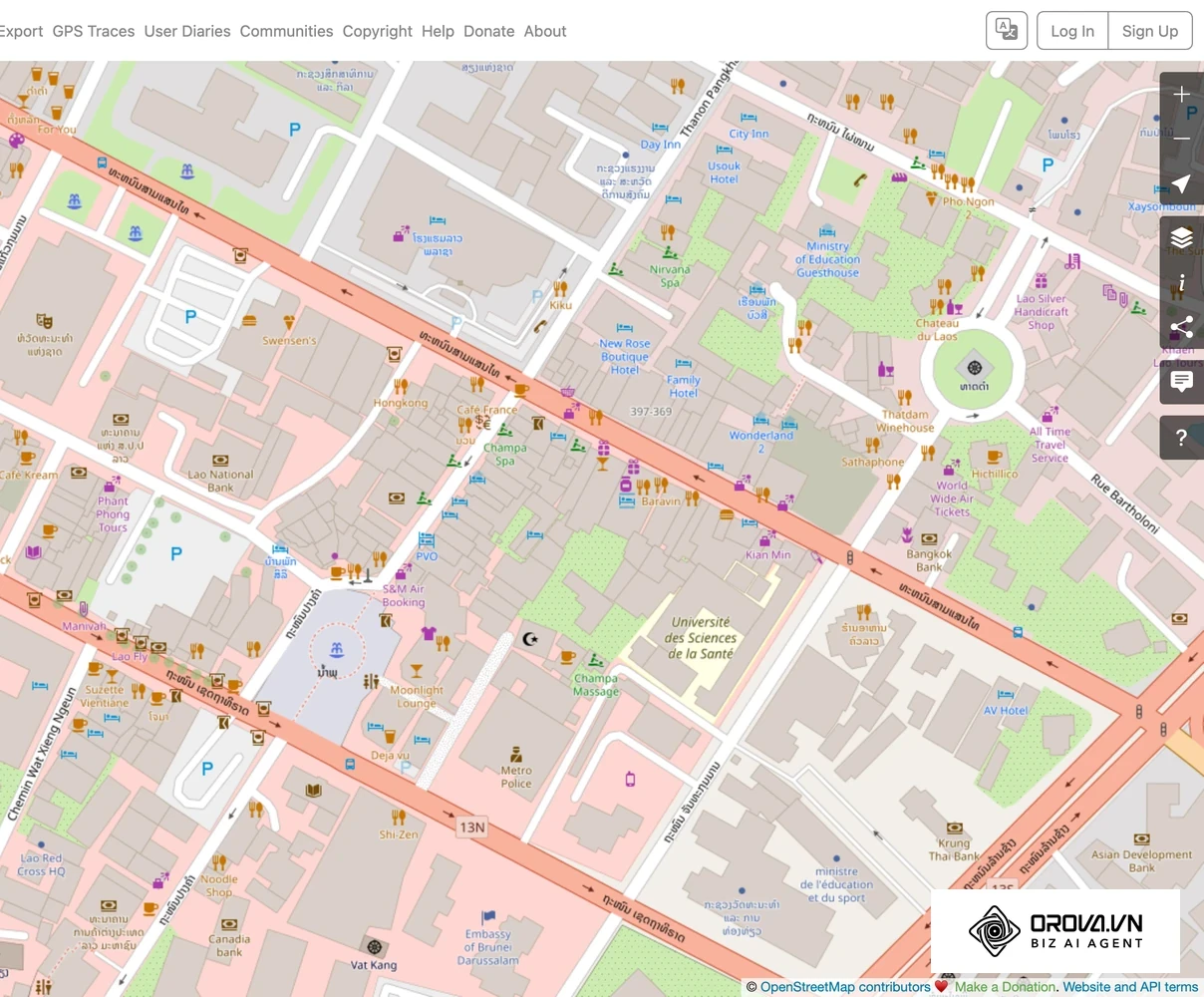Screen dimensions: 1204x997
Task: Click the Kian Min shop icon
Action: 767,538
